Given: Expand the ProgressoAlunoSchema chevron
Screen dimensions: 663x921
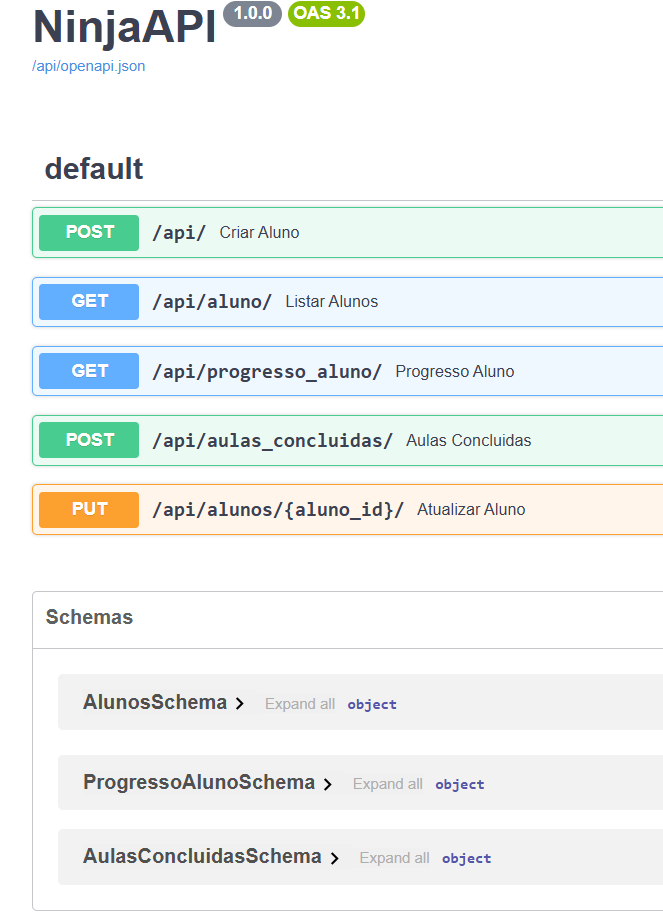Looking at the screenshot, I should [x=328, y=784].
